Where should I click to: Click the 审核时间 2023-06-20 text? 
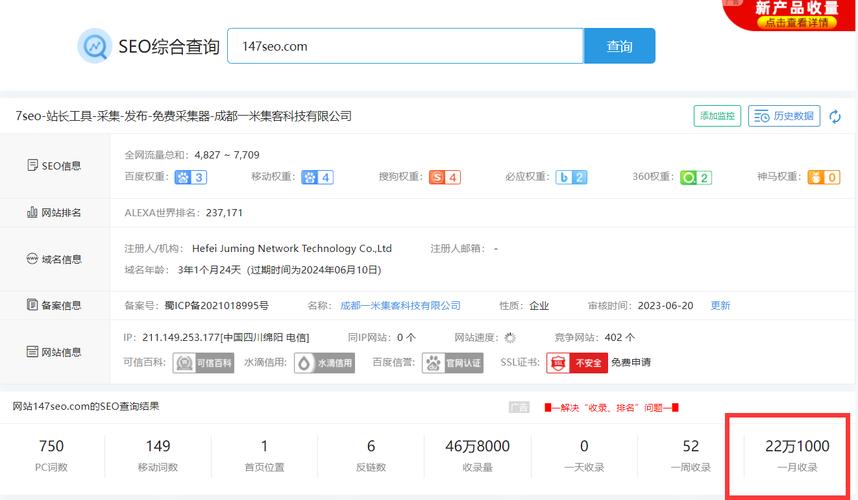640,305
